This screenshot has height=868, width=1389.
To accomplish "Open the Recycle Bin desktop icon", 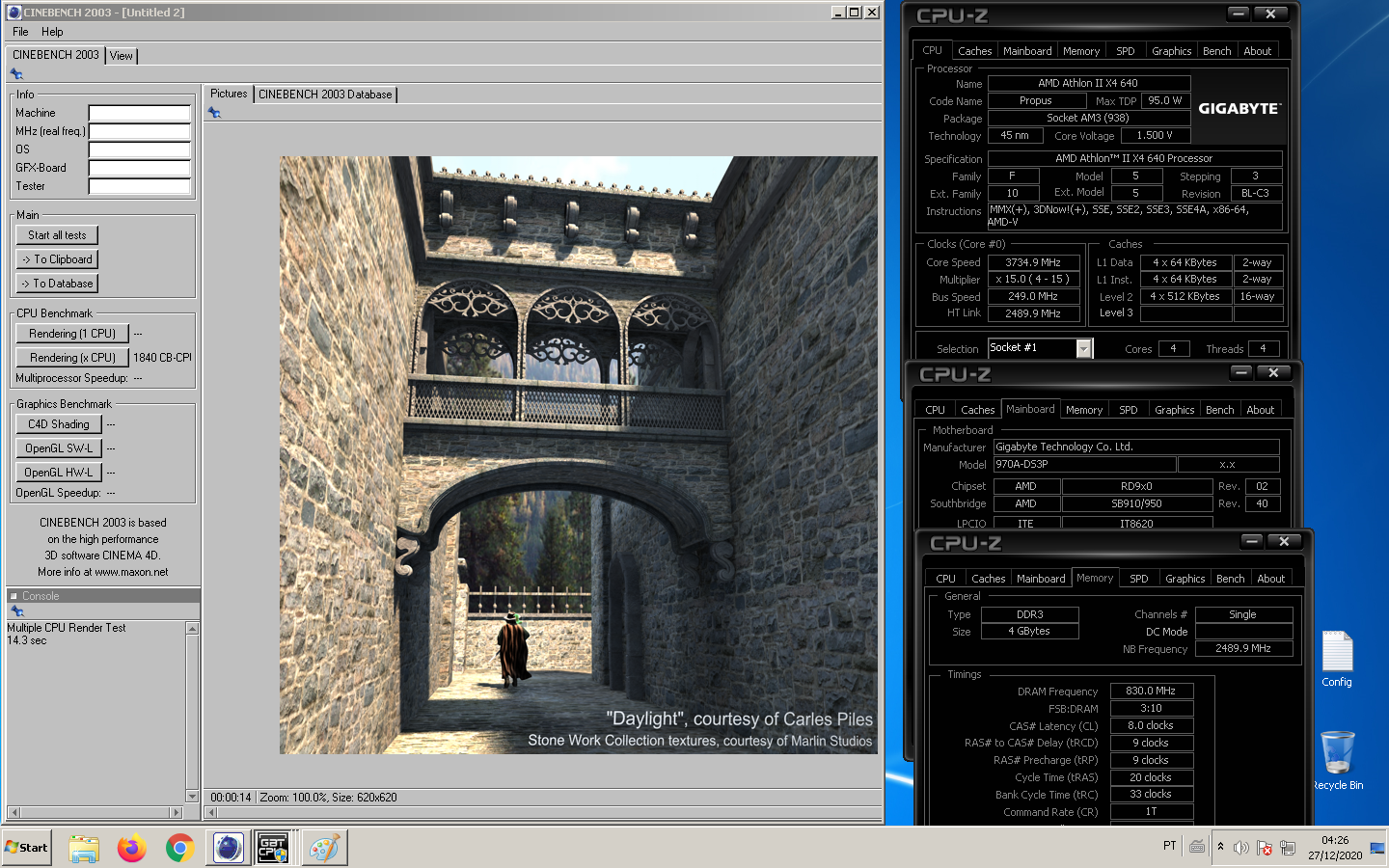I will (1337, 761).
